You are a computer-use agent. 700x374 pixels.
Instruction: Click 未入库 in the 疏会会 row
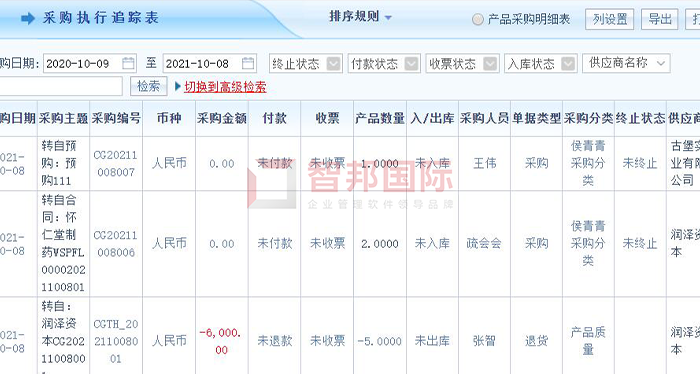(432, 243)
